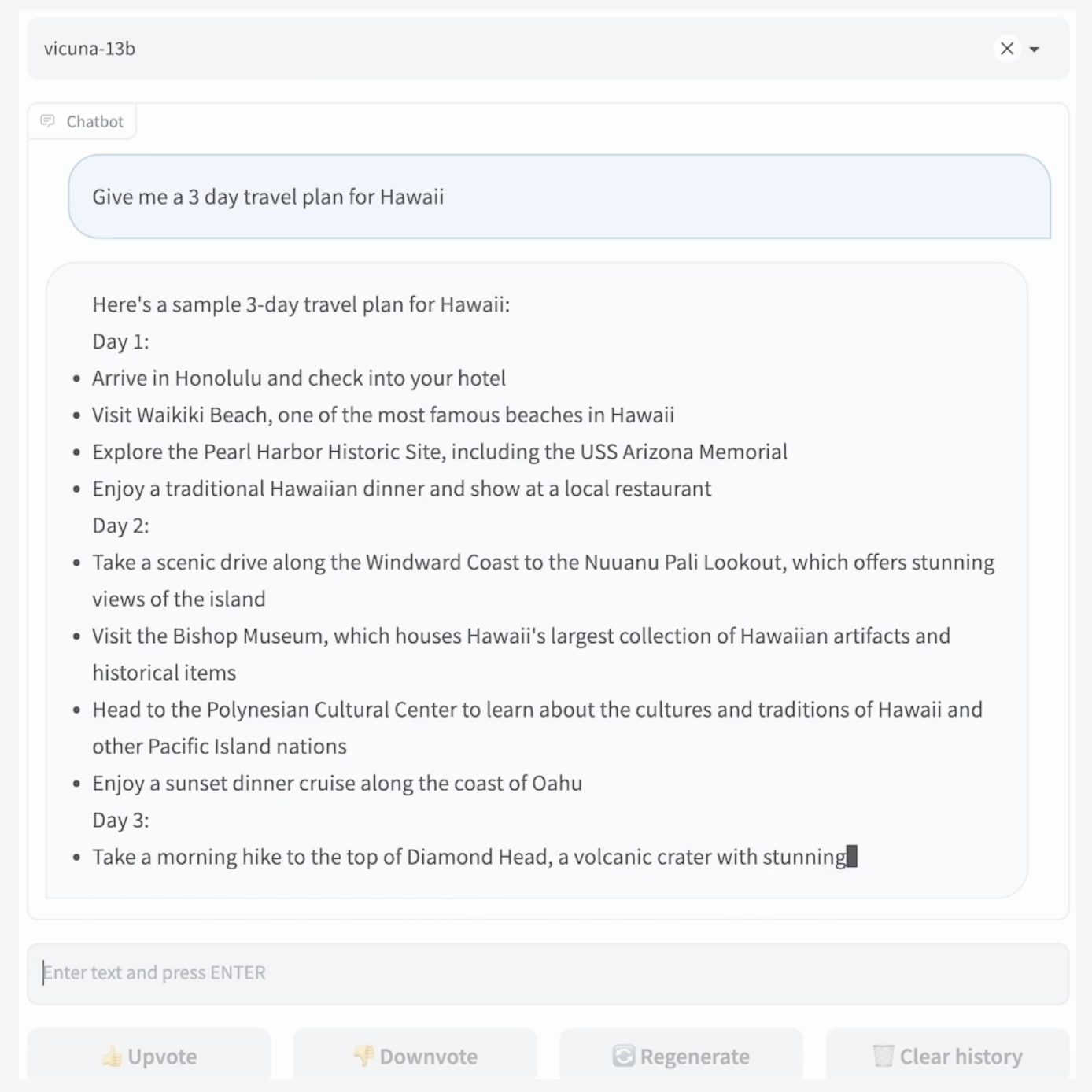
Task: Select the Chatbot label tab
Action: [x=94, y=122]
